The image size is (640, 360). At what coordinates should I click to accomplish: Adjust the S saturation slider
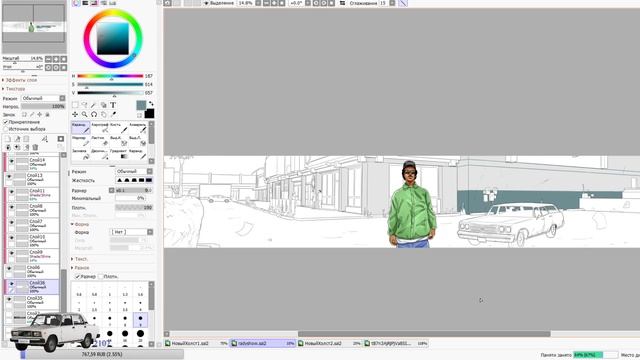click(x=110, y=84)
